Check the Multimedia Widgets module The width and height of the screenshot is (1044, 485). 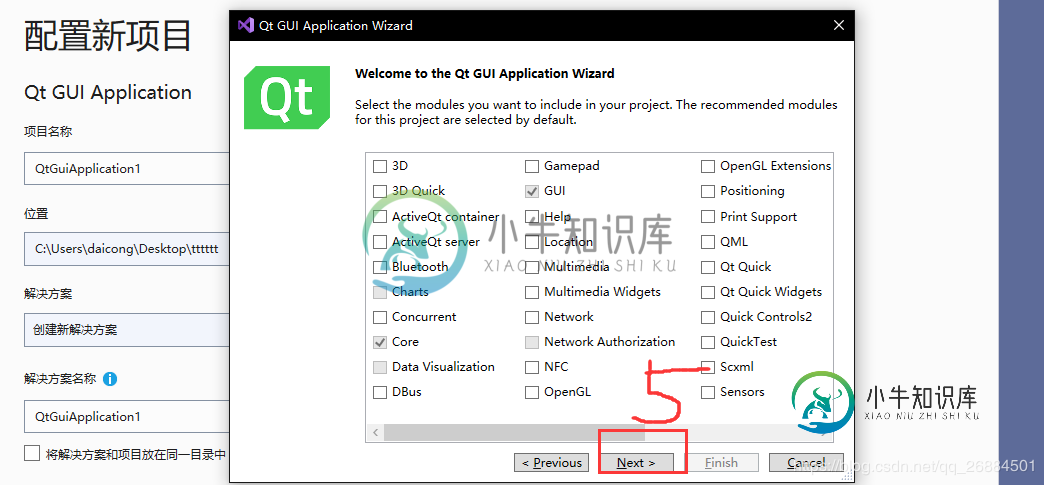[532, 292]
